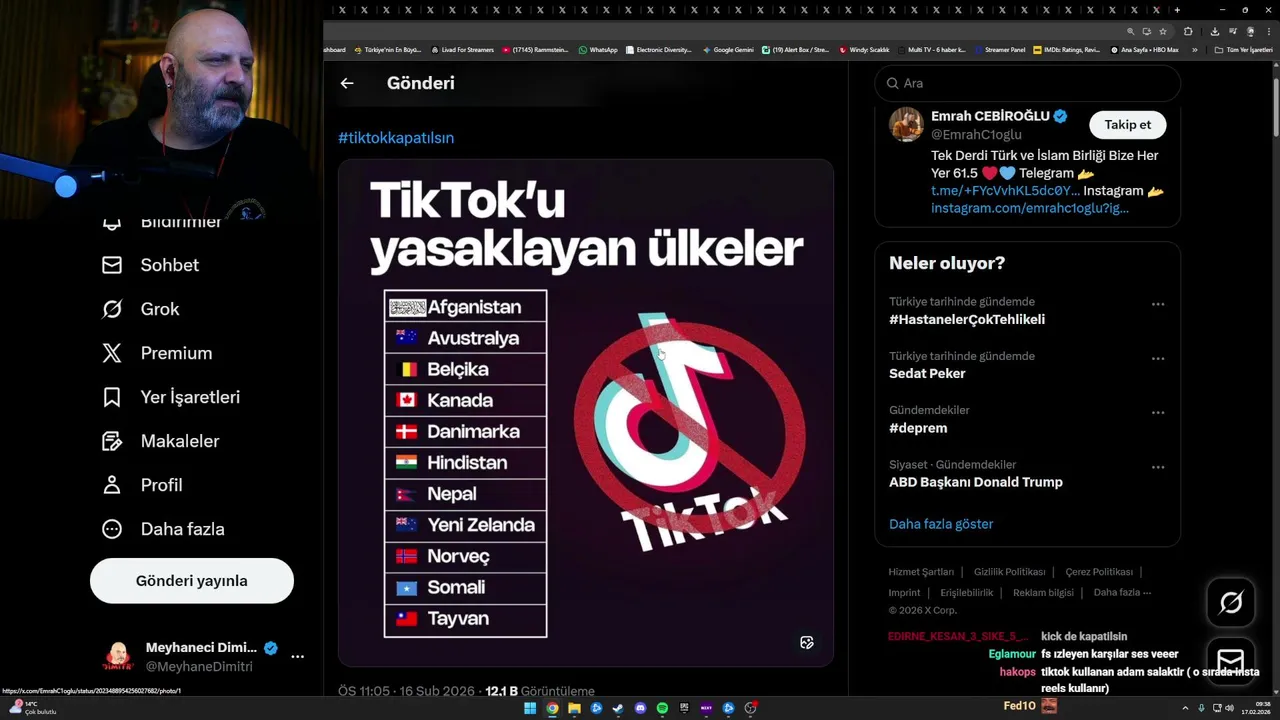Go back using the arrow beside Gönderi

pyautogui.click(x=347, y=83)
